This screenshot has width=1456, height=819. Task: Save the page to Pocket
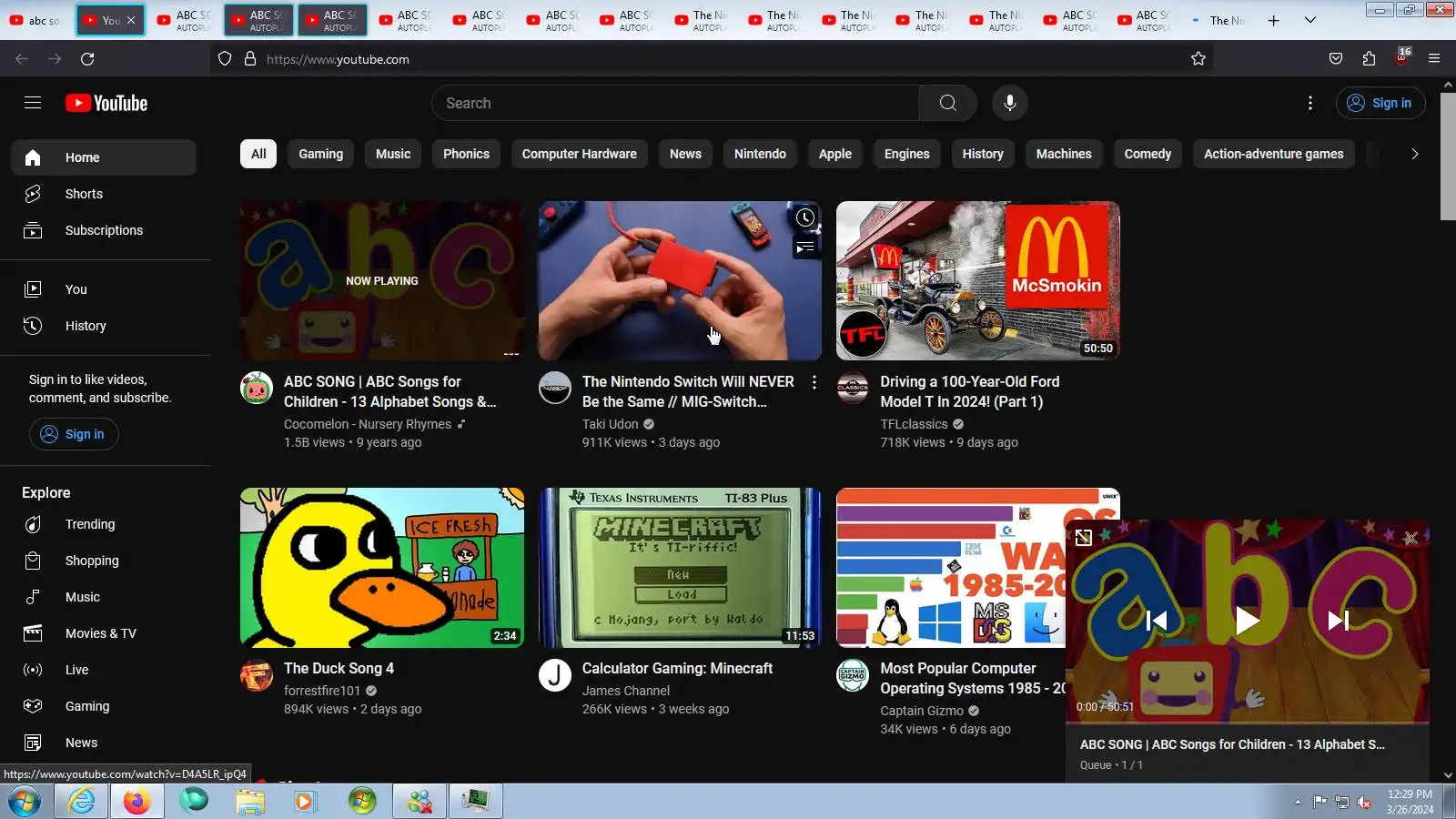pyautogui.click(x=1336, y=59)
